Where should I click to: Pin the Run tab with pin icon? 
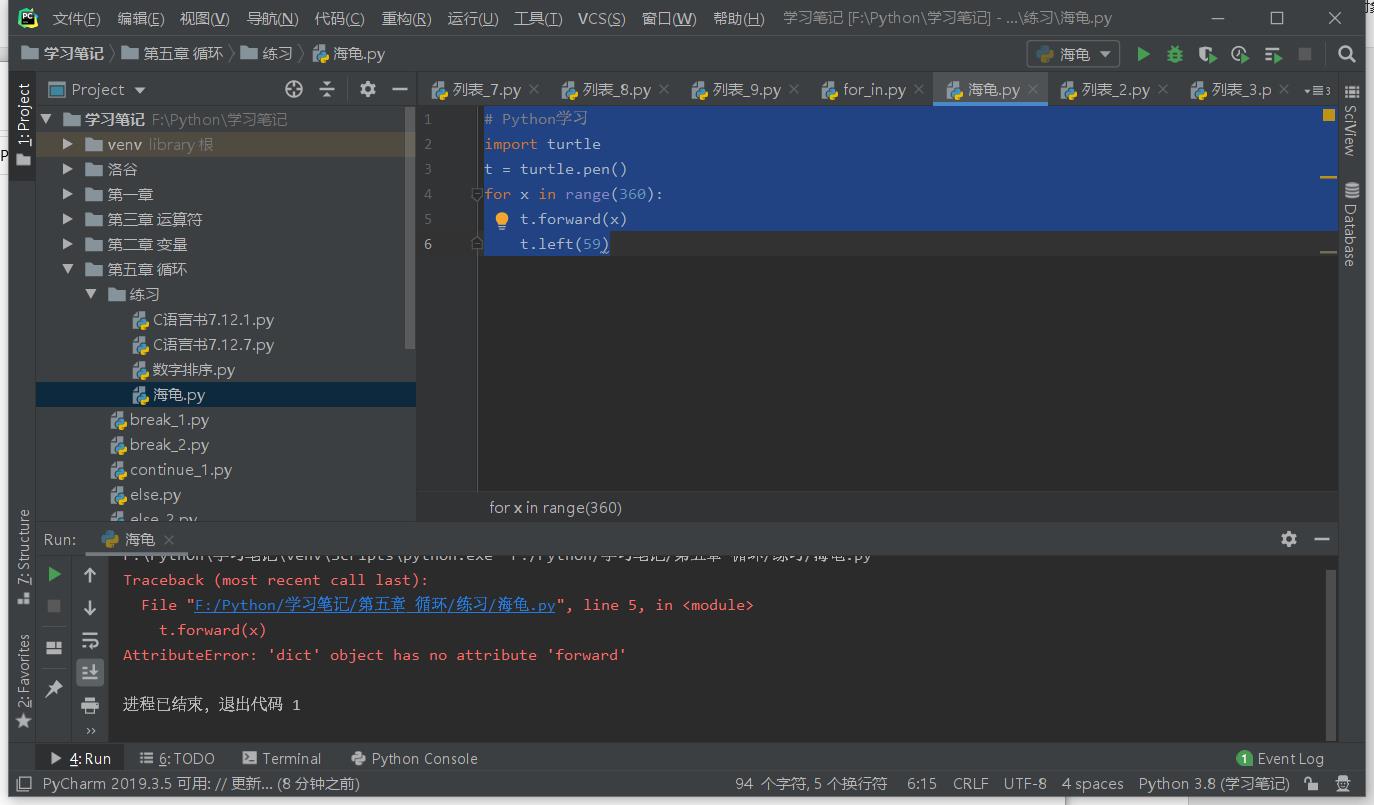click(54, 688)
